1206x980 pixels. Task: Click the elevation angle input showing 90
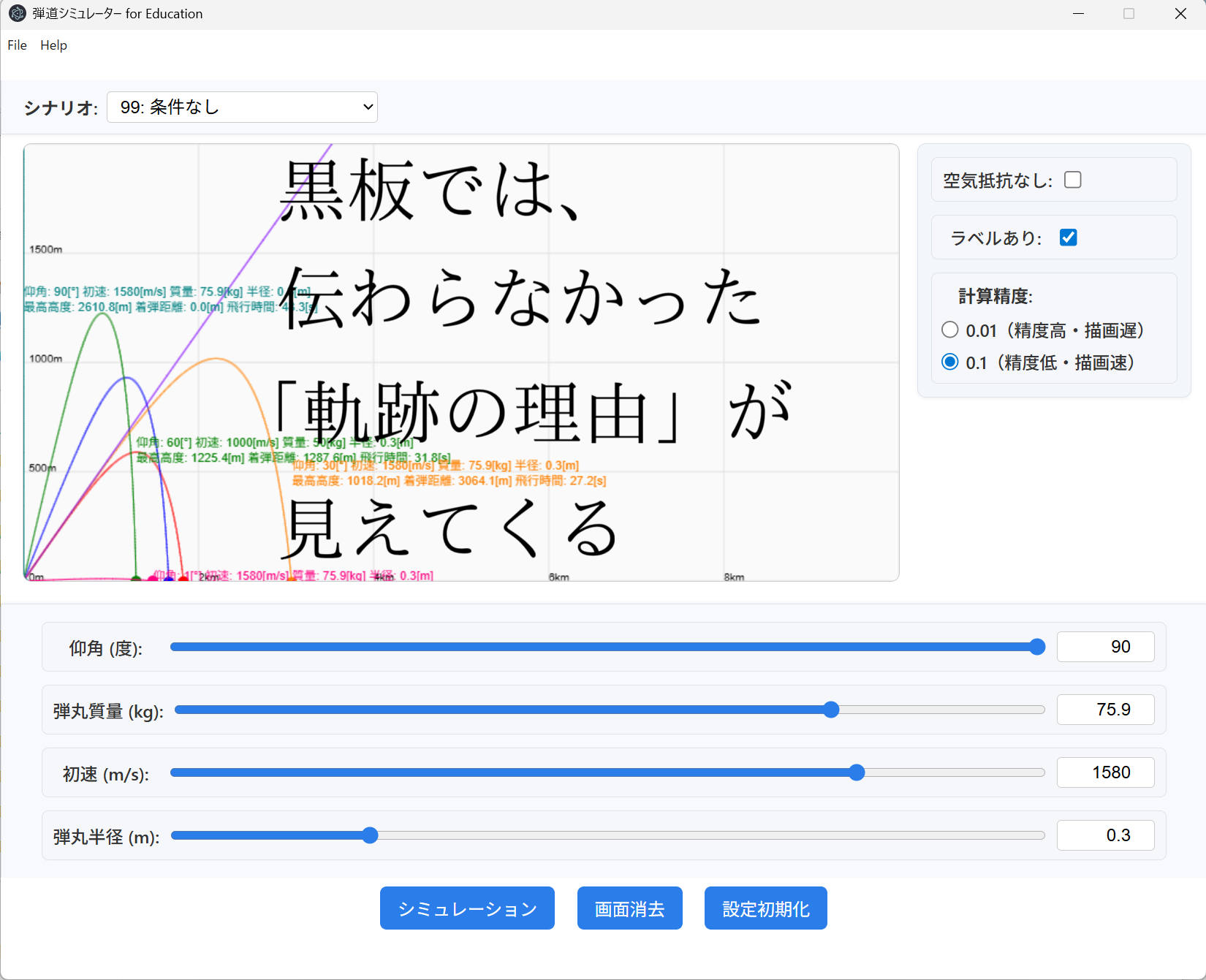[1106, 646]
